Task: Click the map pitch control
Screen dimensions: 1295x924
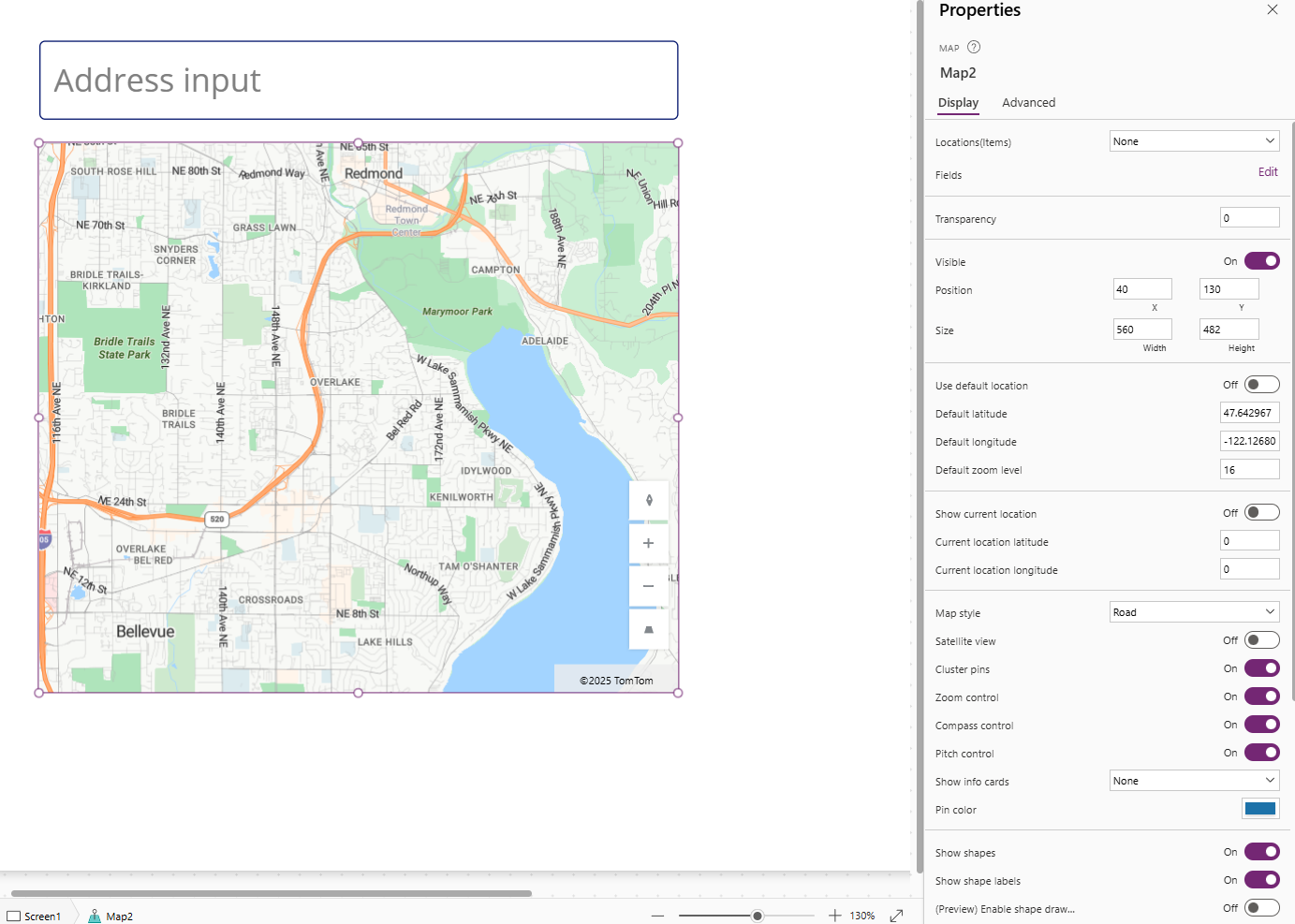Action: (x=649, y=629)
